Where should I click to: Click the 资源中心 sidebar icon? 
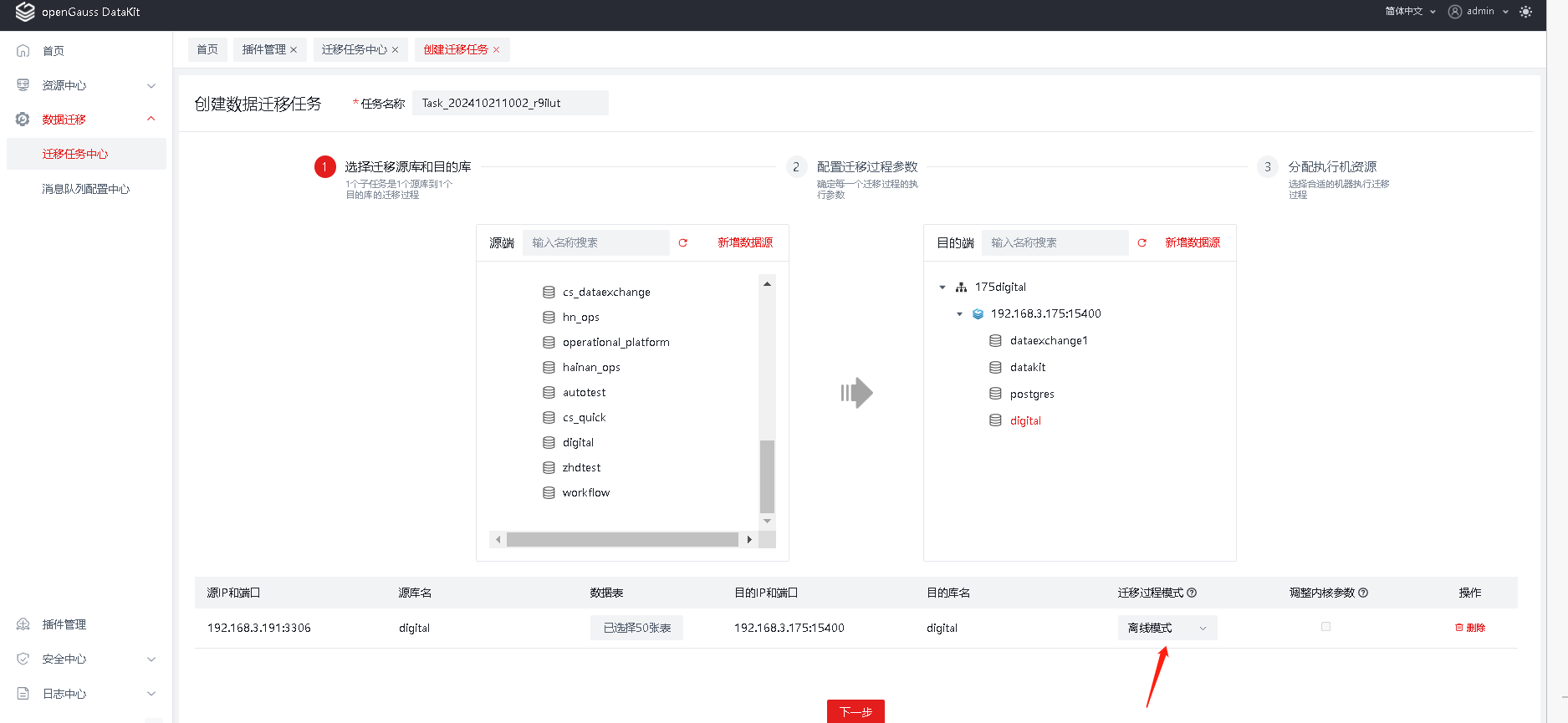pyautogui.click(x=23, y=85)
